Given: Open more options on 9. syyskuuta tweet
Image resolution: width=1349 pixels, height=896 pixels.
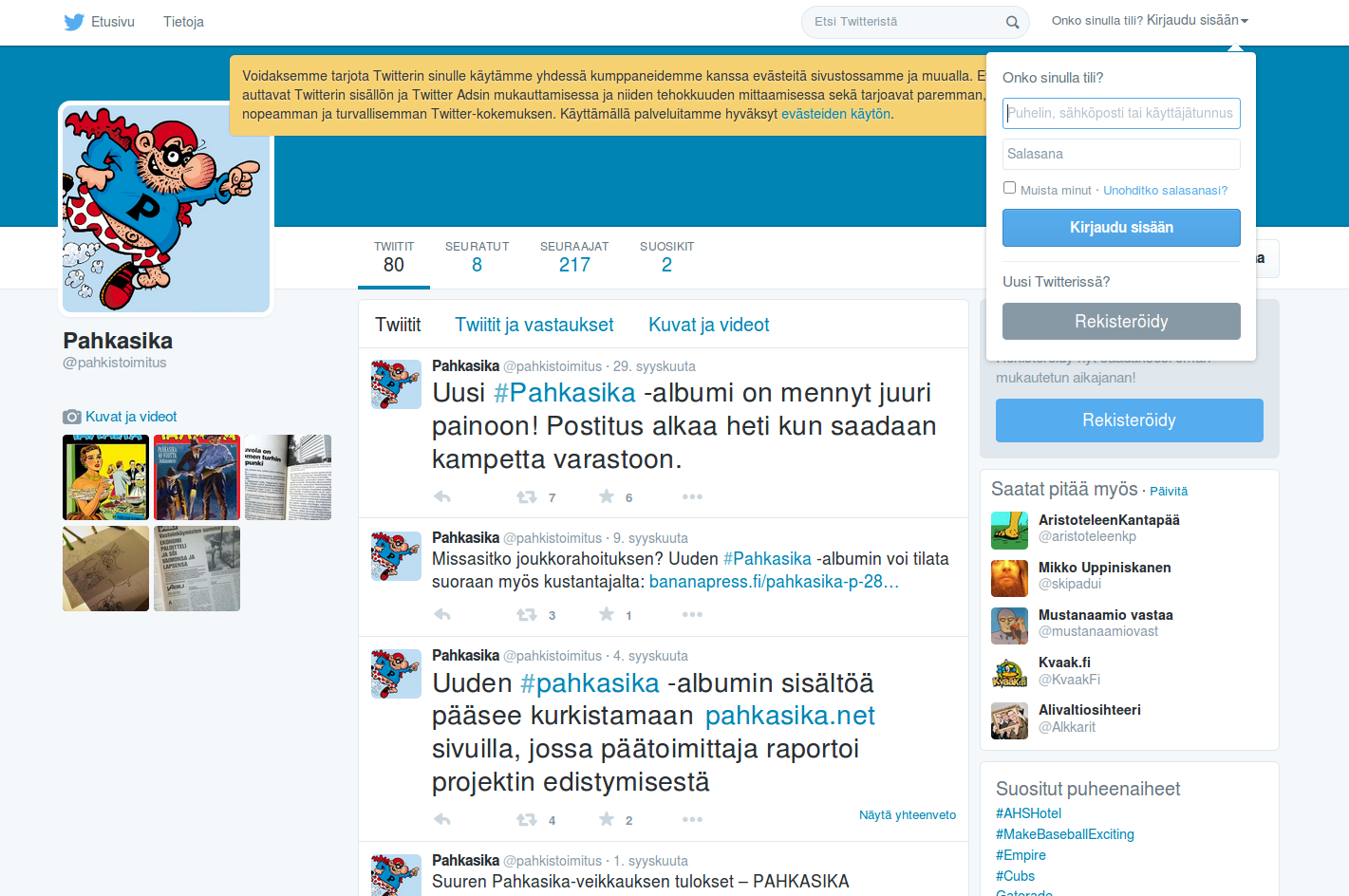Looking at the screenshot, I should pos(692,614).
